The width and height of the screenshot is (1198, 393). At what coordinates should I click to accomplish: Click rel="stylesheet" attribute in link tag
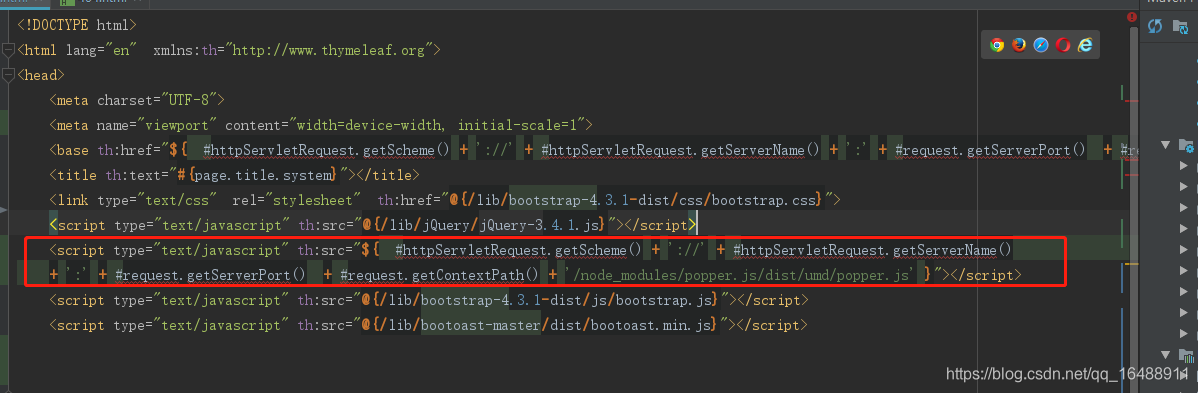click(x=296, y=200)
